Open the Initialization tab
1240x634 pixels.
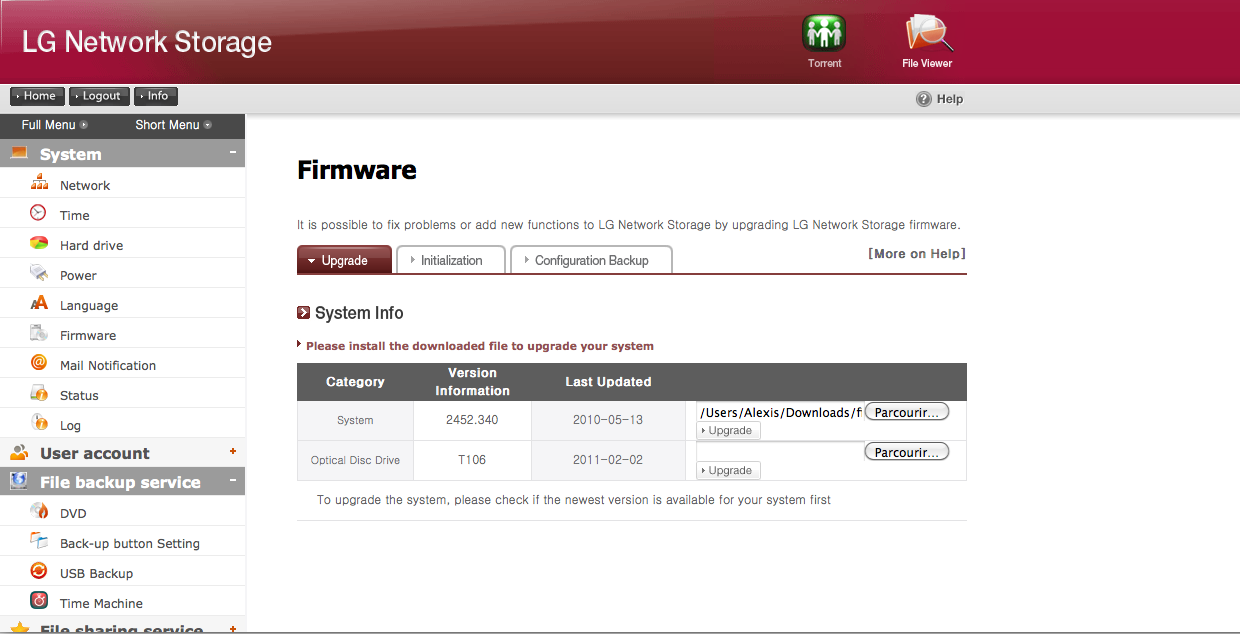tap(451, 260)
